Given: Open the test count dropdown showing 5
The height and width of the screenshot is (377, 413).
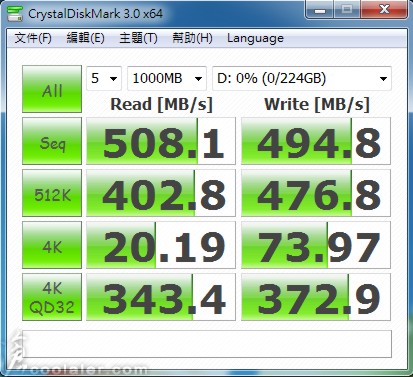Looking at the screenshot, I should (x=104, y=79).
